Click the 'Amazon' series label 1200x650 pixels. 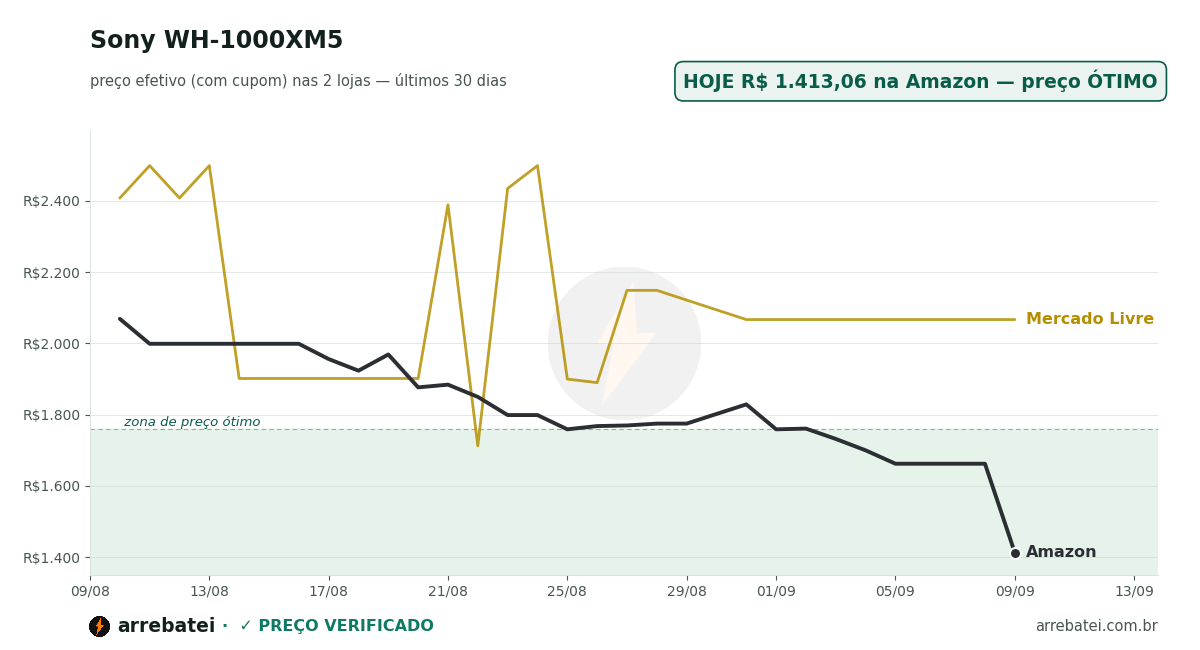[1061, 552]
